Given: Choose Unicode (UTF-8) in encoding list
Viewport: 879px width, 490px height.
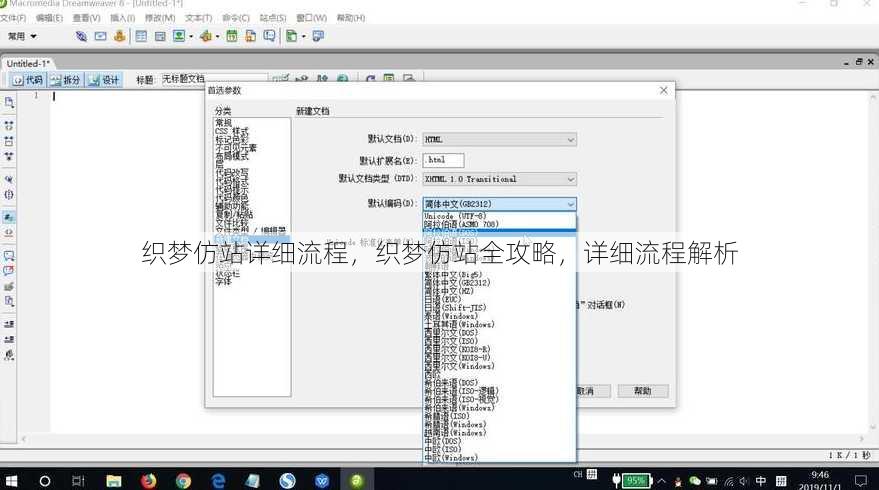Looking at the screenshot, I should pyautogui.click(x=499, y=216).
